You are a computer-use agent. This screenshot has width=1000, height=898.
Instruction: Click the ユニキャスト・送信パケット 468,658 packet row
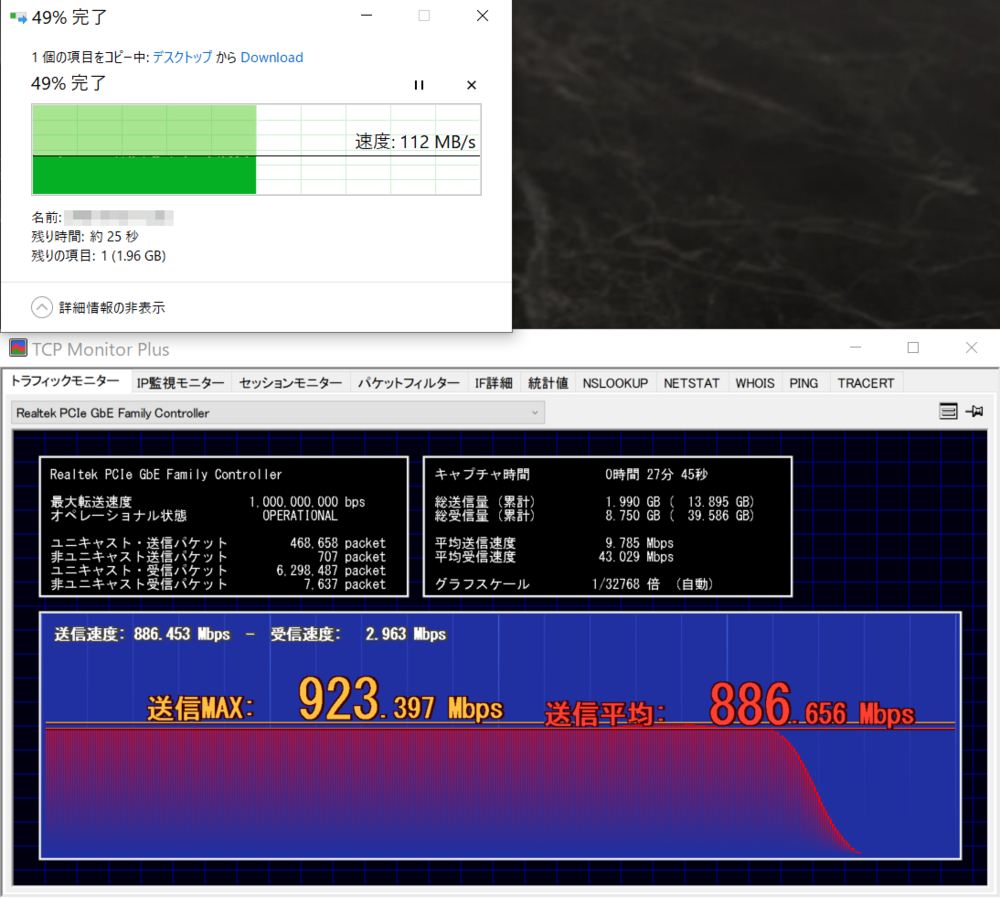click(218, 543)
